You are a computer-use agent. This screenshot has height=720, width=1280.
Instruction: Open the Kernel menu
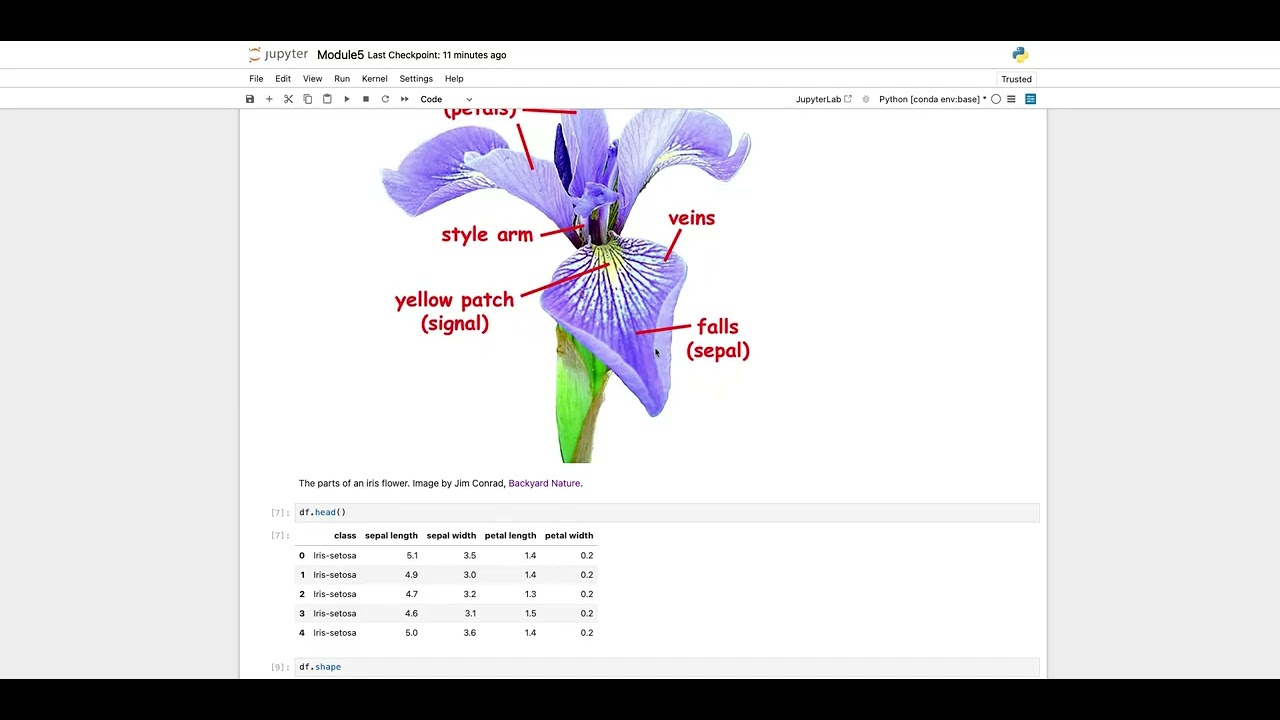pos(374,79)
